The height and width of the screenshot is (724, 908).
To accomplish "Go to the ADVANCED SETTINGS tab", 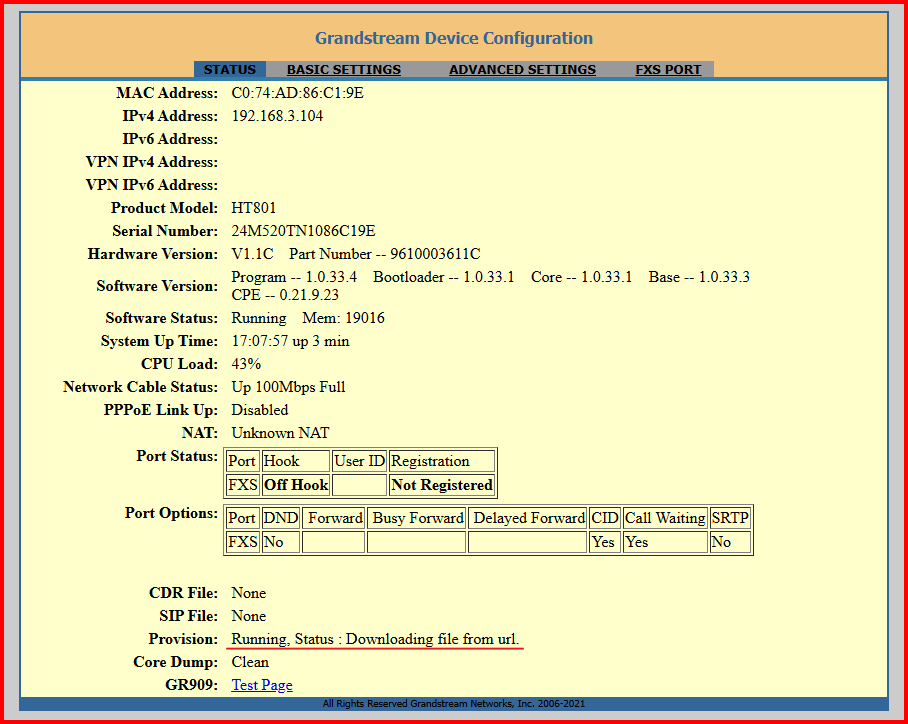I will [x=522, y=70].
